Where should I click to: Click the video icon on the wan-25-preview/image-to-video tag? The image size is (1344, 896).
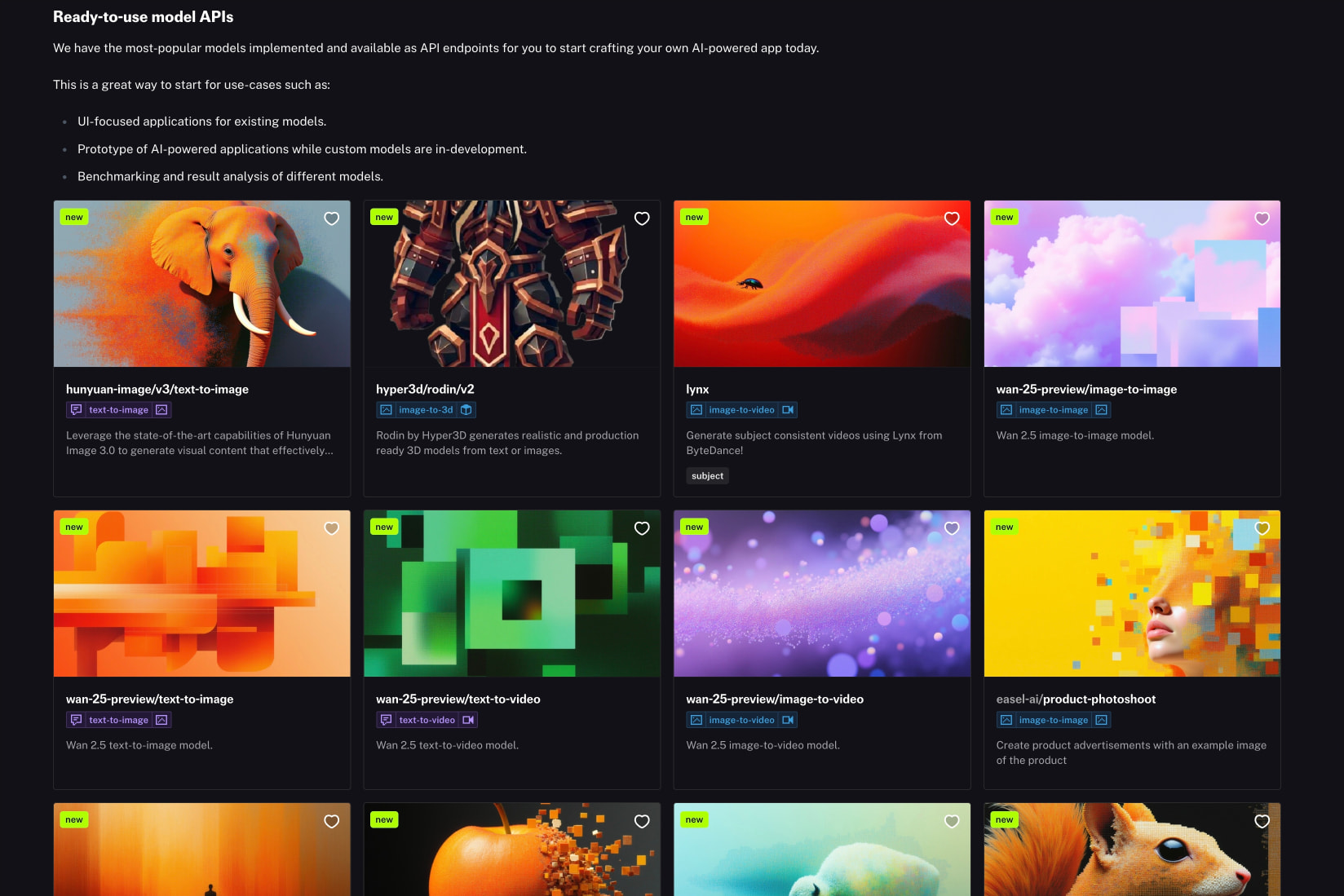[x=788, y=720]
